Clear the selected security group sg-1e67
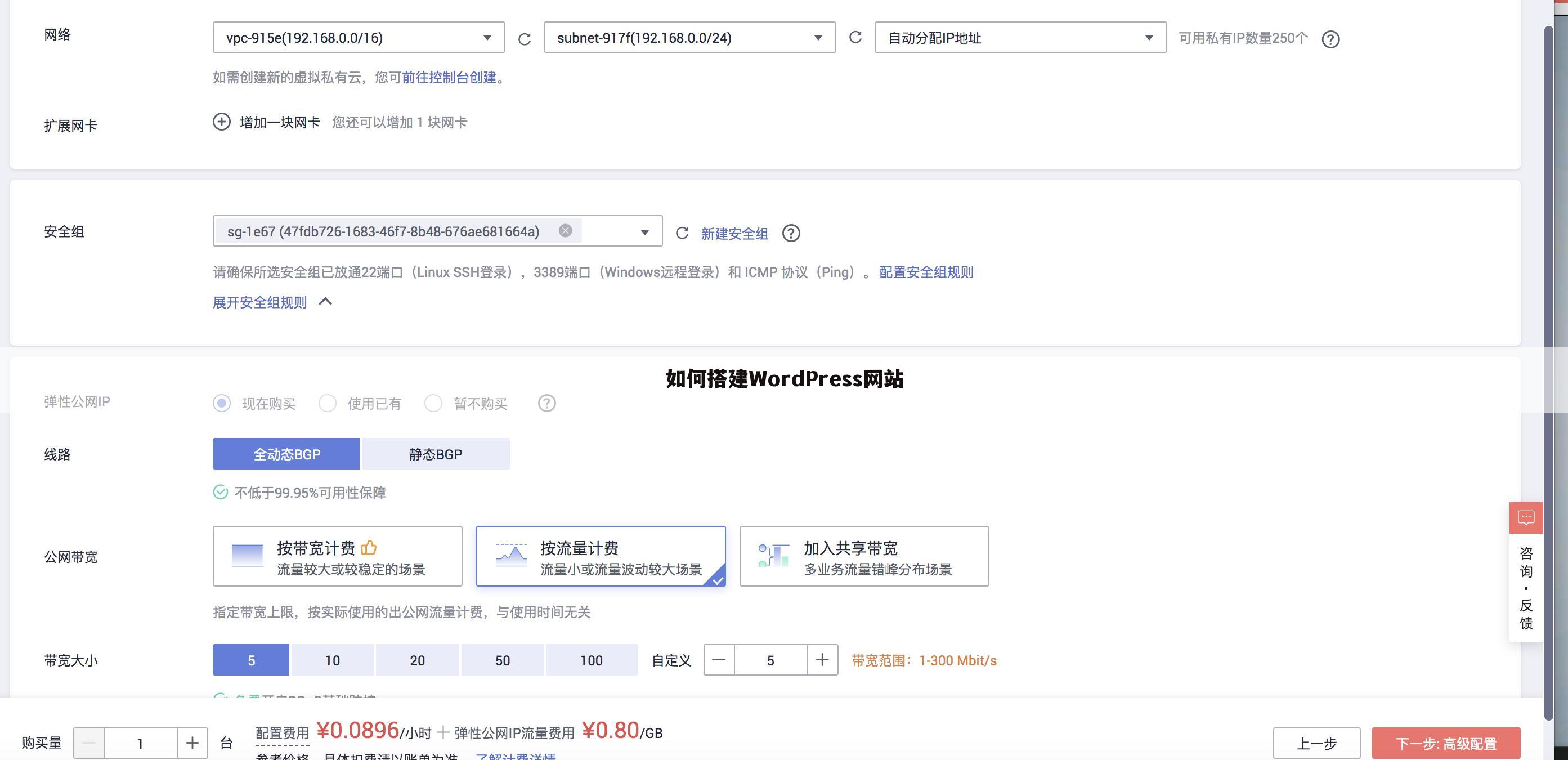The width and height of the screenshot is (1568, 760). tap(565, 230)
